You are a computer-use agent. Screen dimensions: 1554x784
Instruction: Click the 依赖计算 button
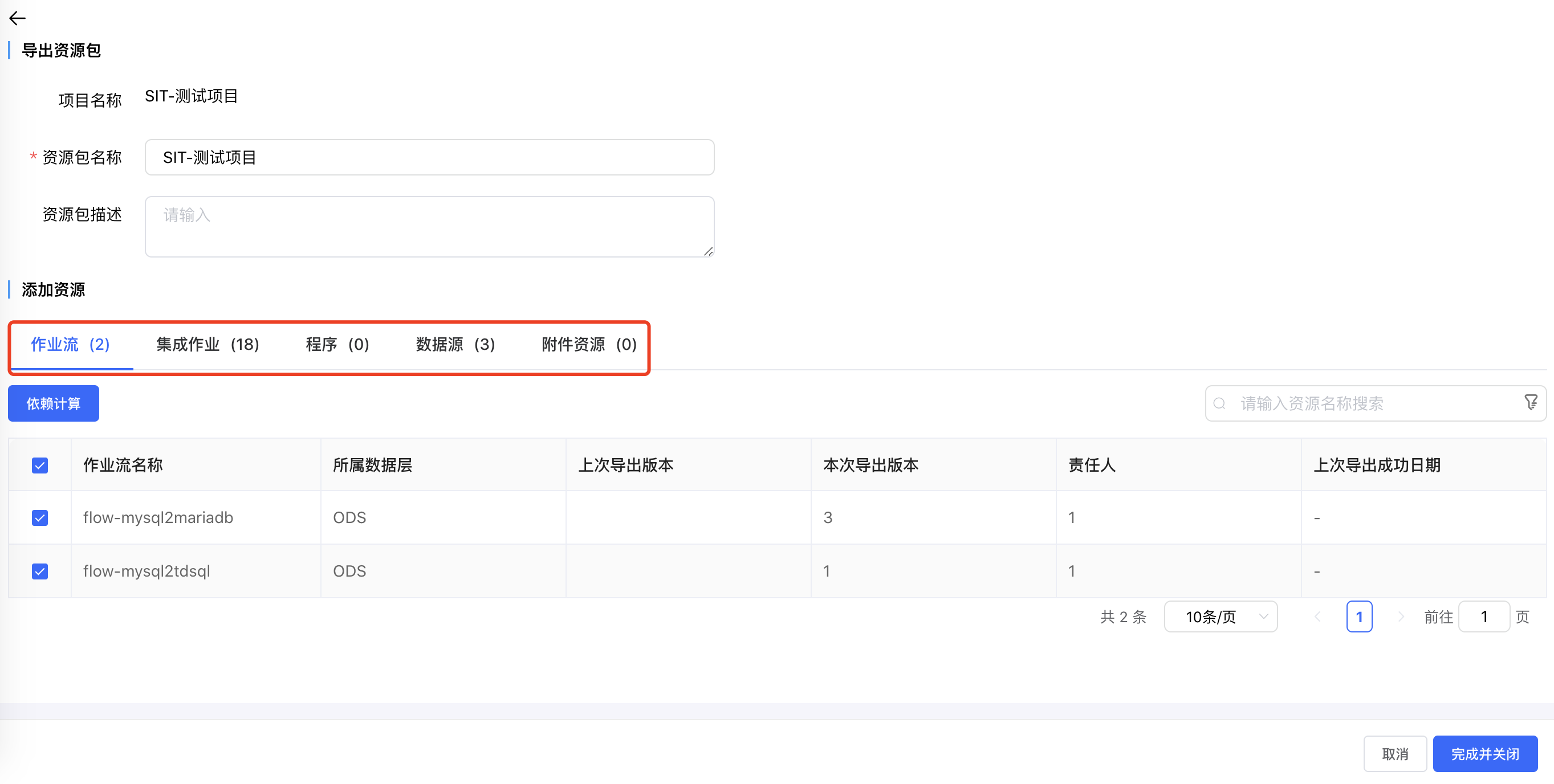click(53, 403)
